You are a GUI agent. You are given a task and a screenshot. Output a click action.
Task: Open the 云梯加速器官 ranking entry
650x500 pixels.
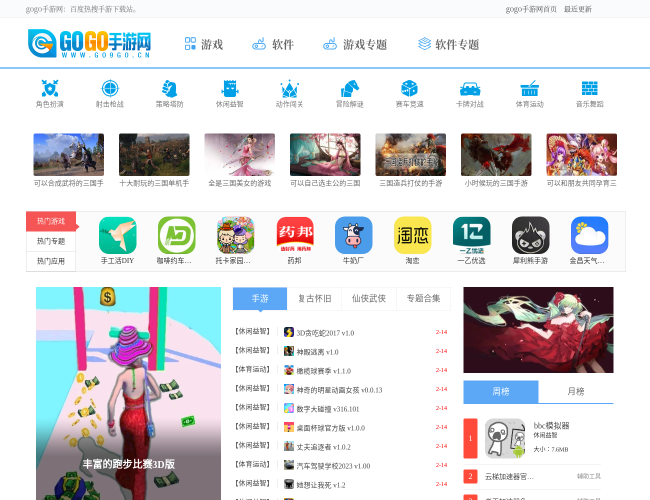pyautogui.click(x=509, y=477)
